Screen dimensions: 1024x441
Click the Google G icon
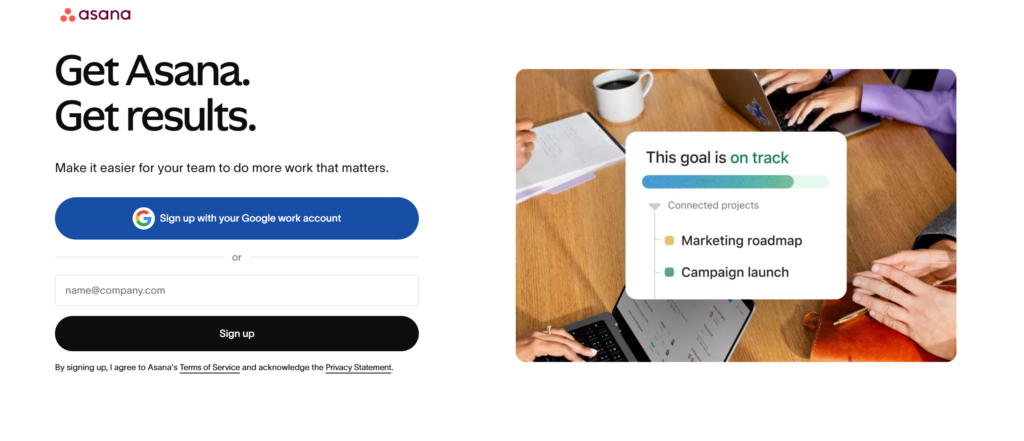144,218
